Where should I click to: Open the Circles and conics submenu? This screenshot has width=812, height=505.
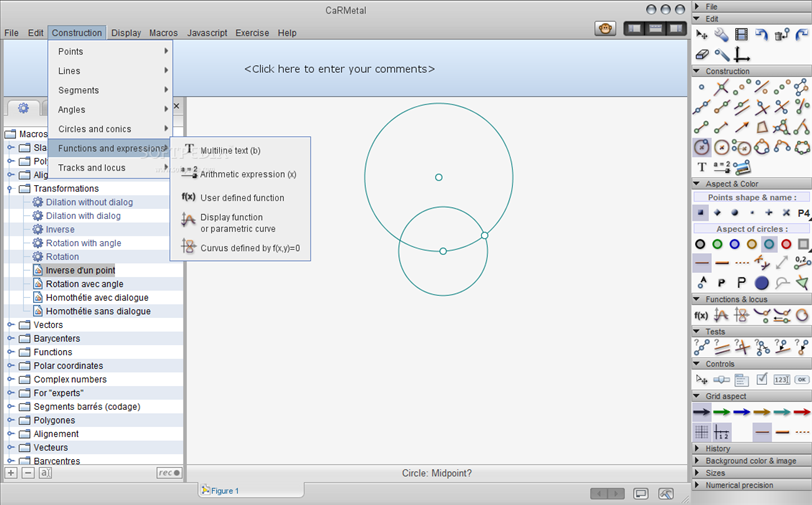coord(110,128)
